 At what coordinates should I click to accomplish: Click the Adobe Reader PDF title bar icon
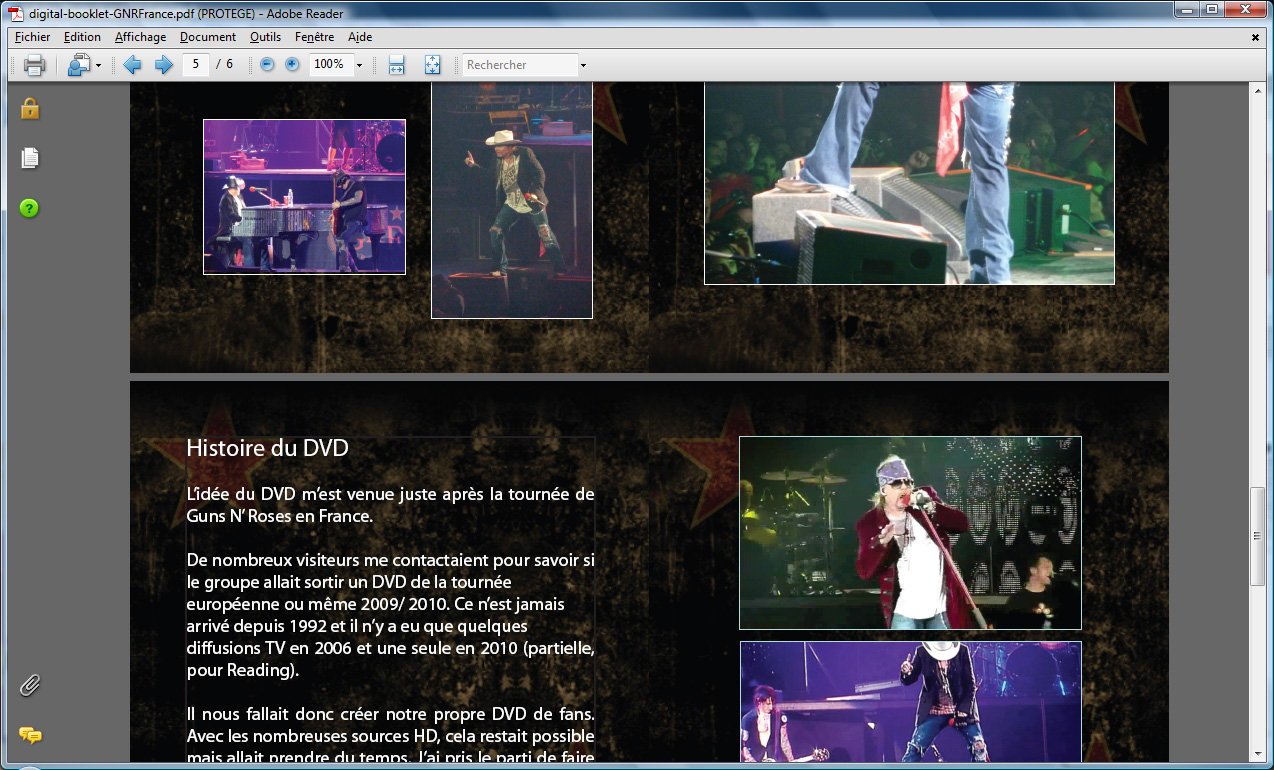16,12
